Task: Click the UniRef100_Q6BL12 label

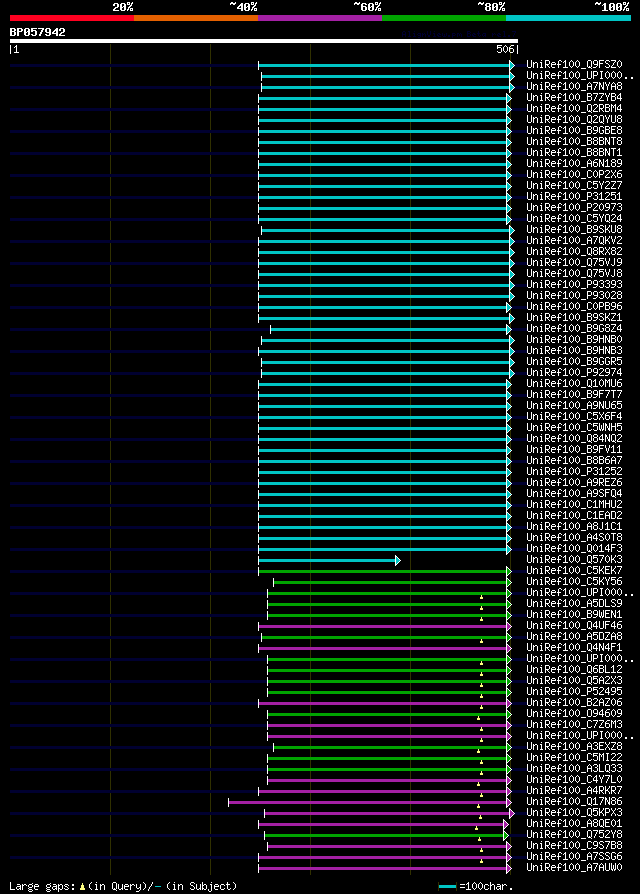Action: [x=574, y=669]
